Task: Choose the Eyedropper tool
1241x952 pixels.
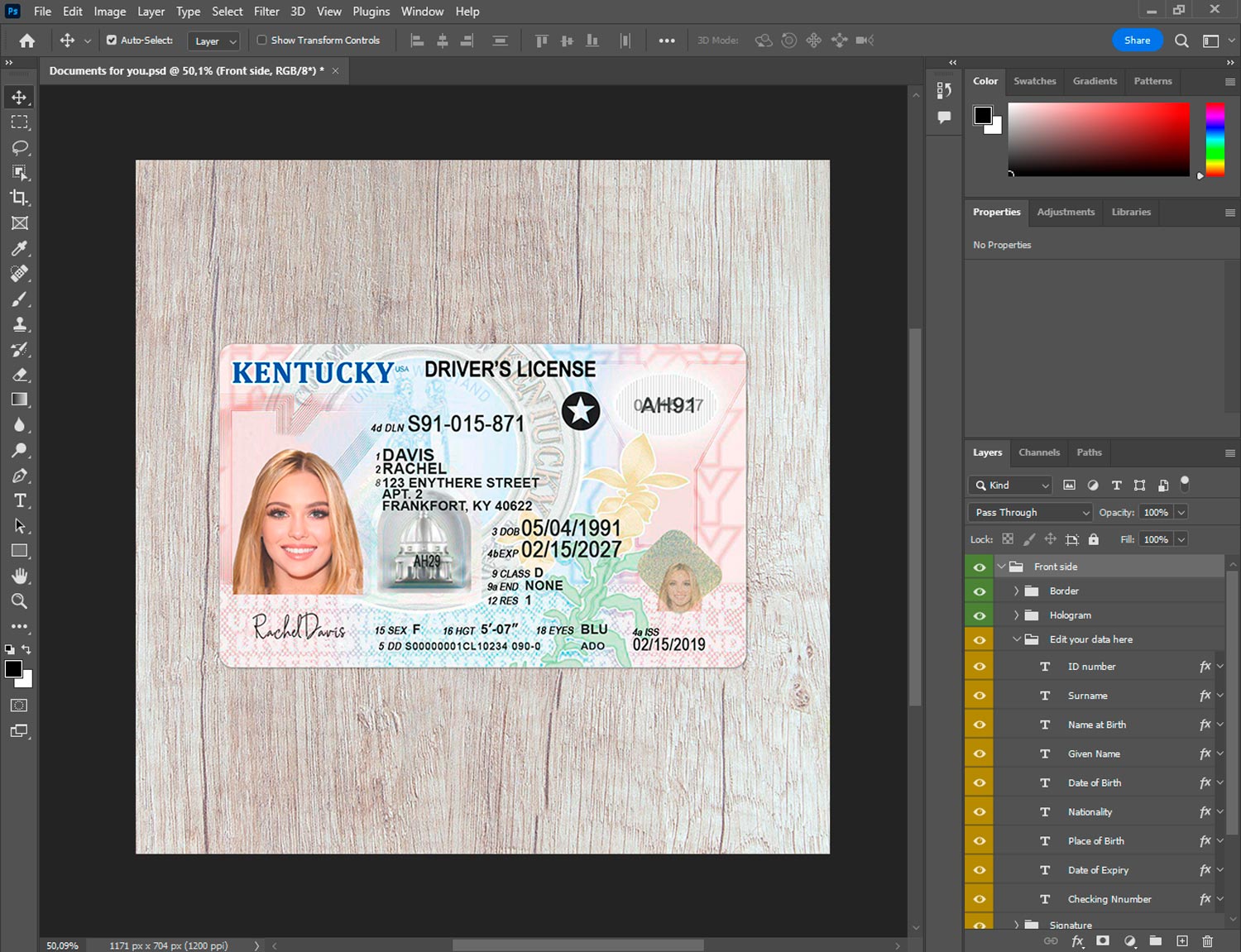Action: 20,248
